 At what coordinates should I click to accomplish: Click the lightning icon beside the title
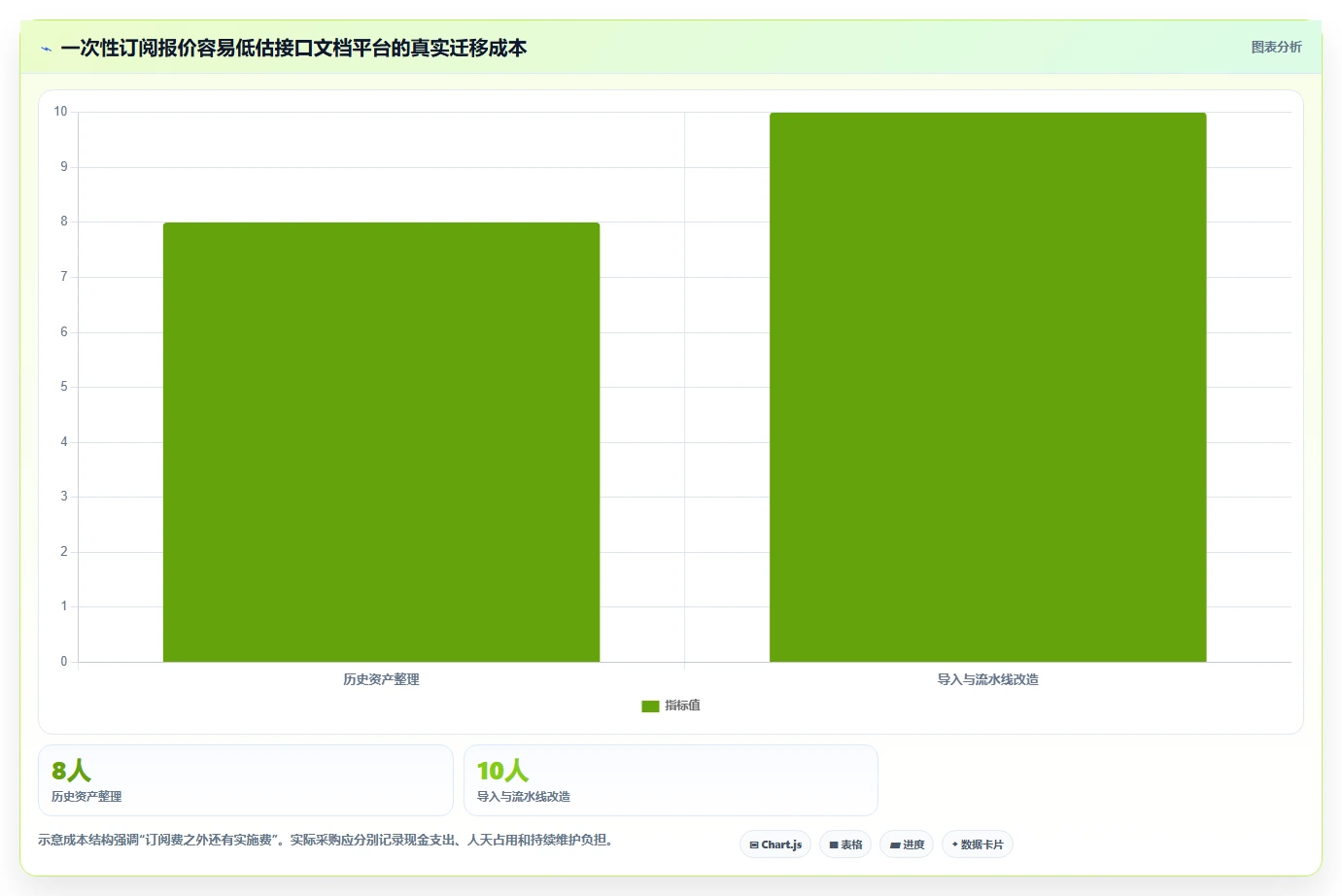click(x=46, y=49)
